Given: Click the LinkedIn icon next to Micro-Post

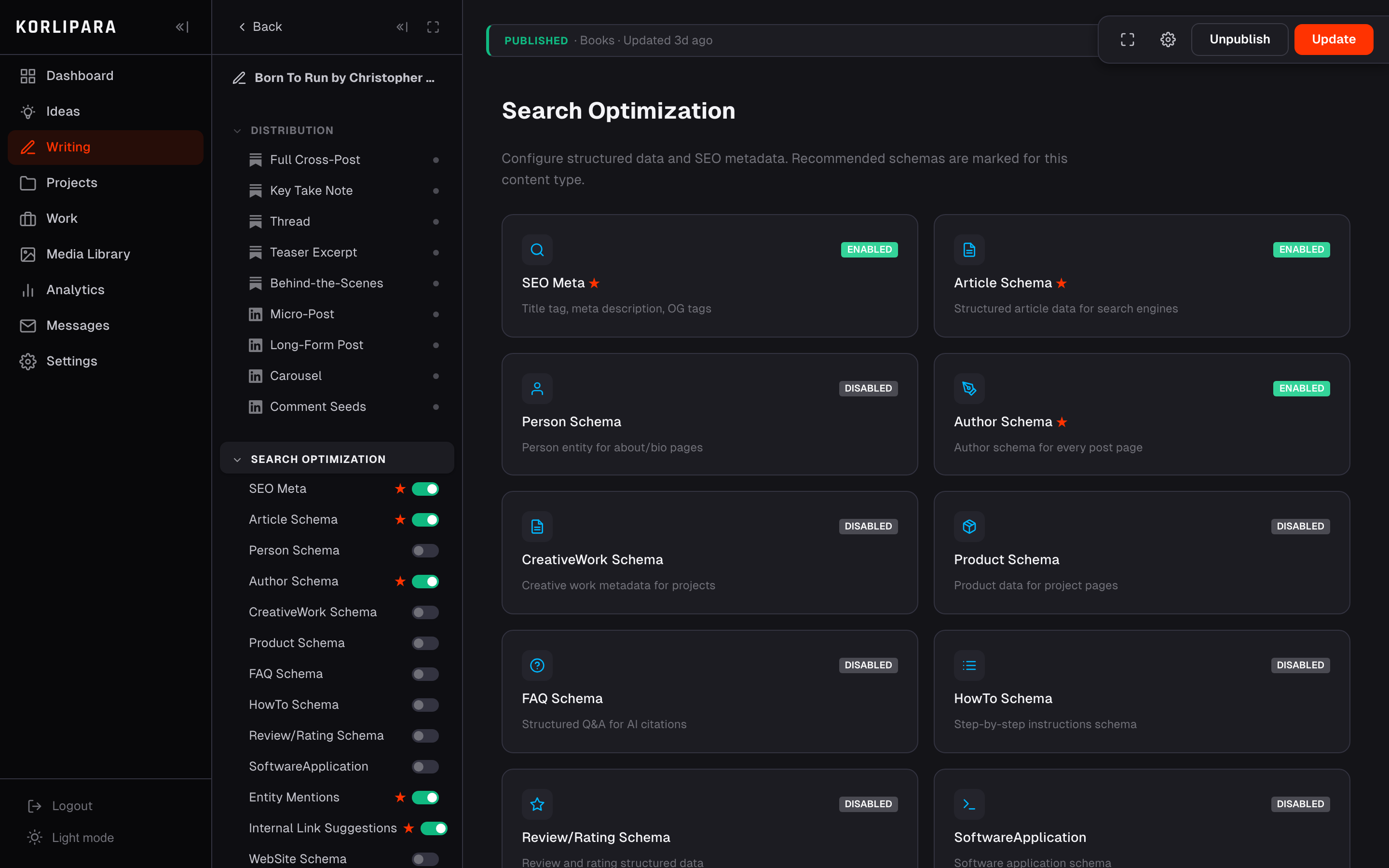Looking at the screenshot, I should coord(256,314).
